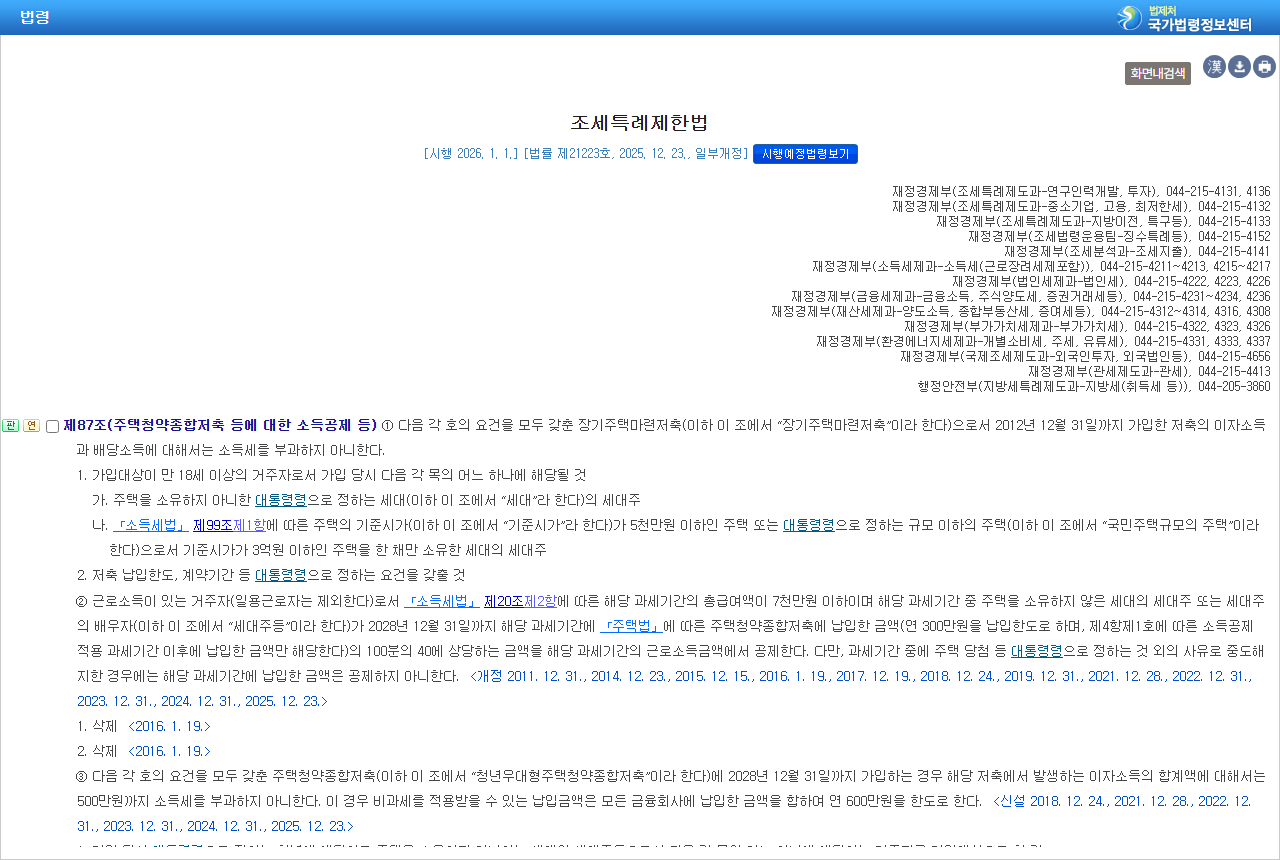Viewport: 1280px width, 860px height.
Task: Open 대통령령 link about 주택 당첨 사유
Action: pyautogui.click(x=1037, y=651)
